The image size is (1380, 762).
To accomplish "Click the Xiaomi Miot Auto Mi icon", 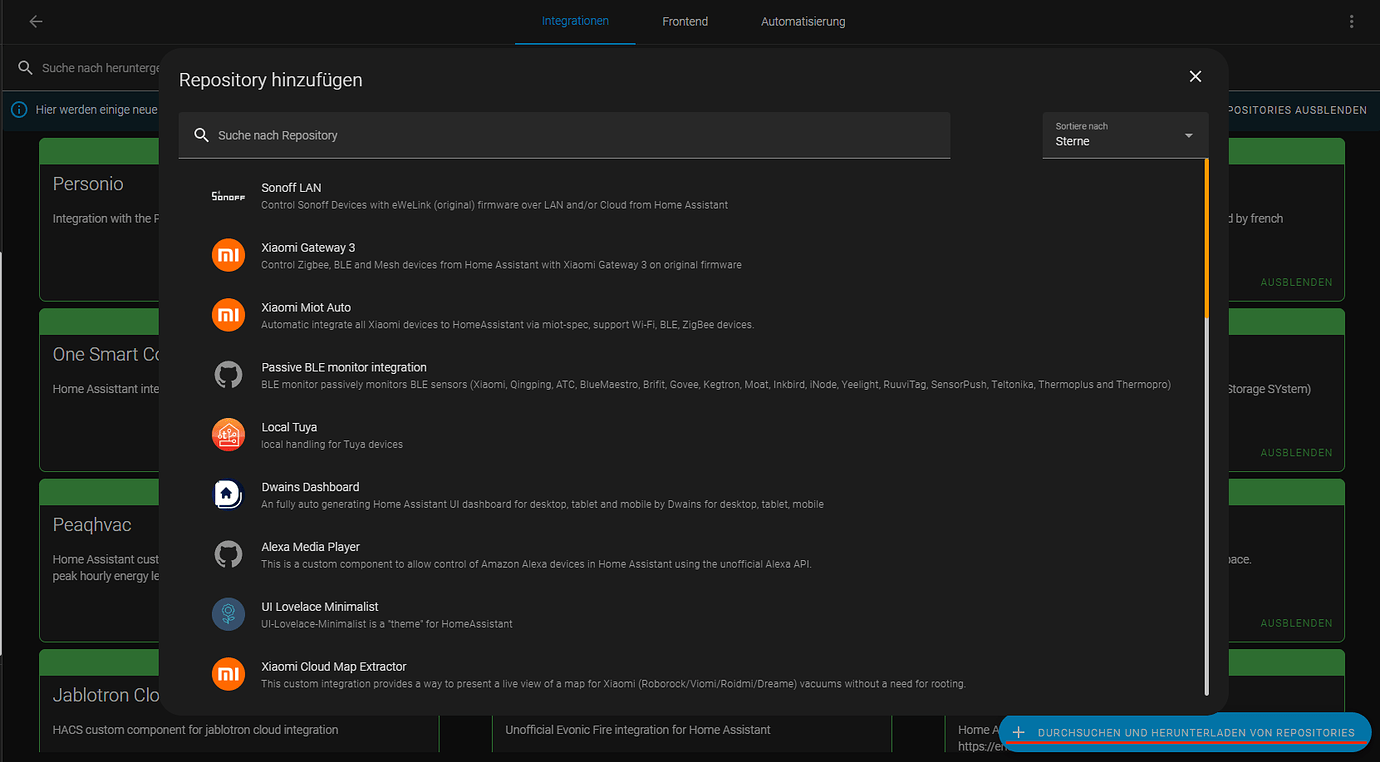I will [228, 315].
